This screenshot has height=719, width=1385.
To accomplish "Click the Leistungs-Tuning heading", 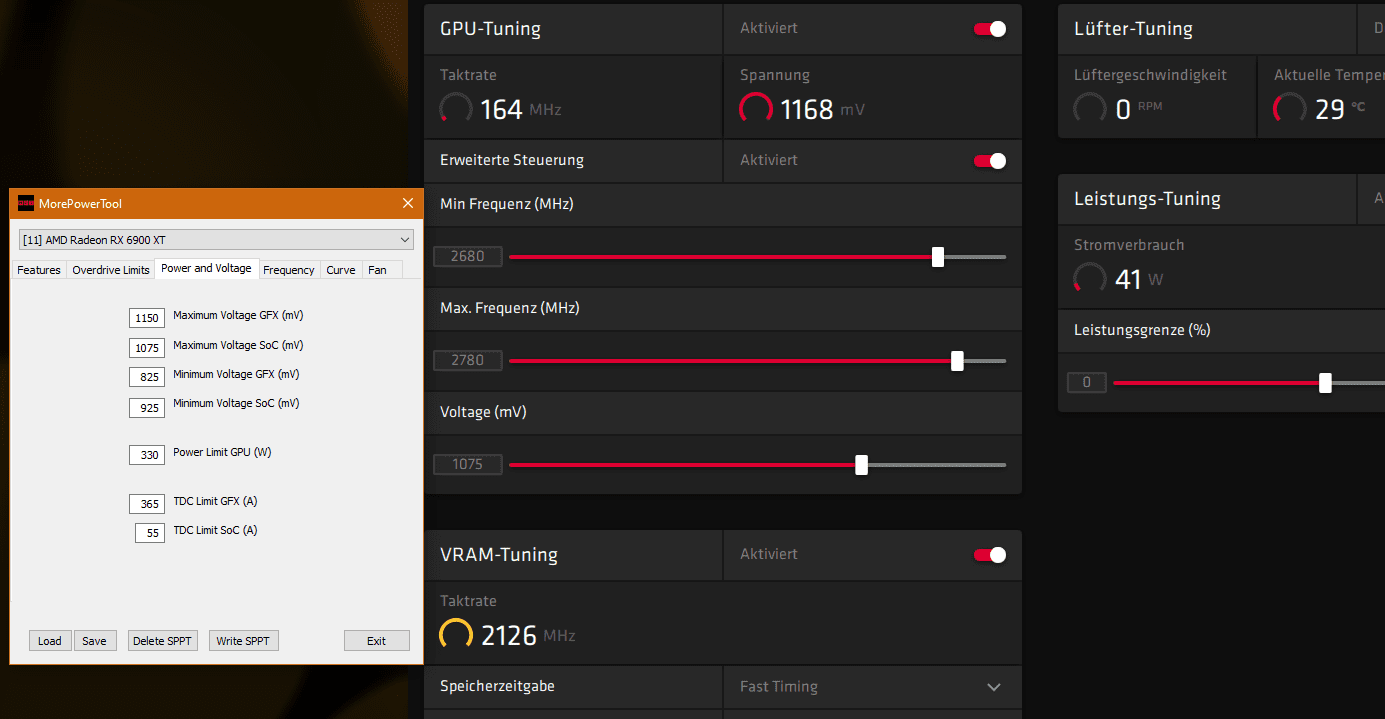I will (1147, 199).
